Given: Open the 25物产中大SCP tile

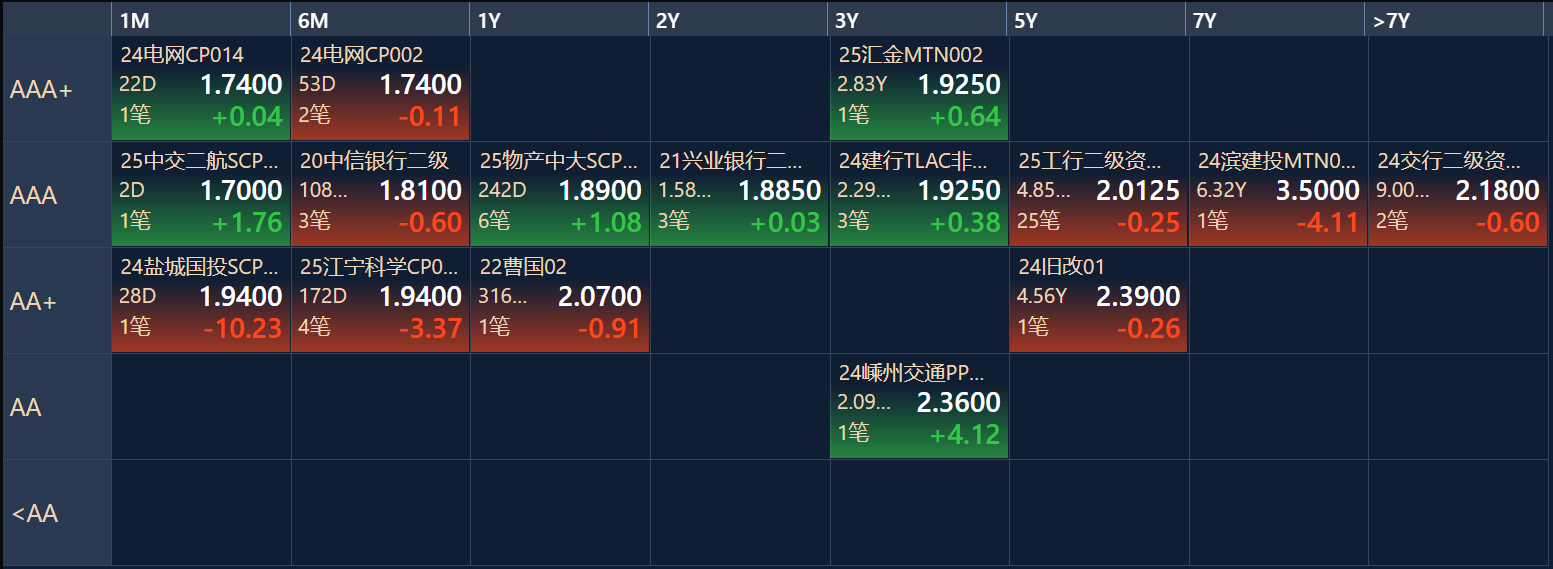Looking at the screenshot, I should 560,194.
